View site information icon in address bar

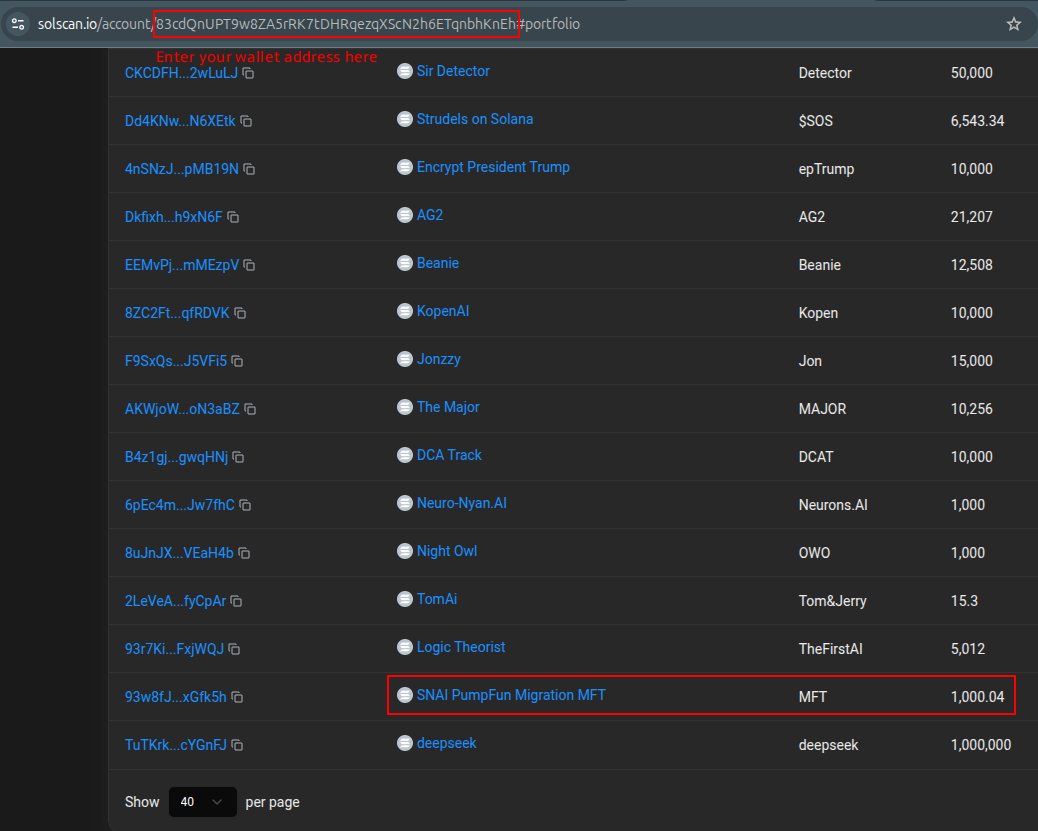(x=18, y=24)
